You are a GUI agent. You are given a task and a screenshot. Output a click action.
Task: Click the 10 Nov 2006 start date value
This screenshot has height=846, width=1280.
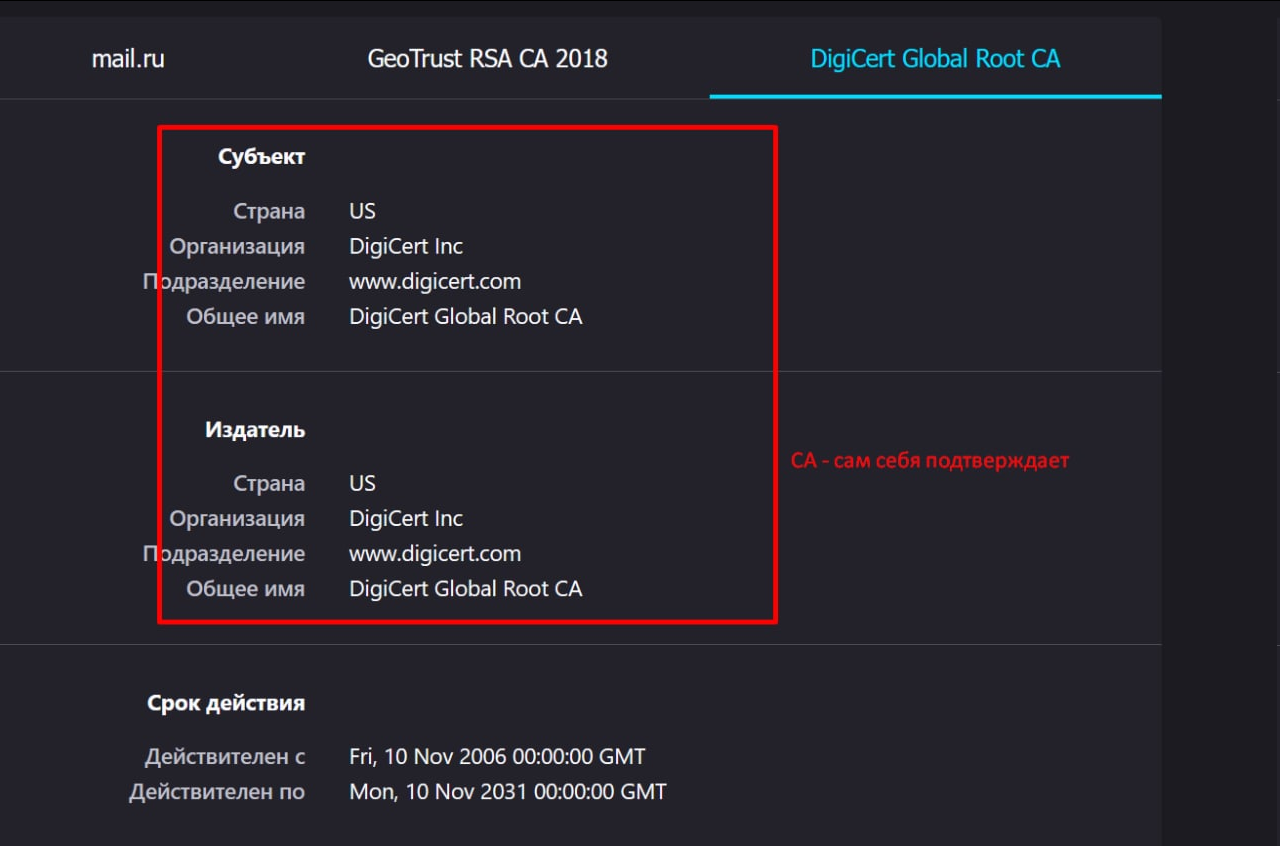tap(497, 756)
